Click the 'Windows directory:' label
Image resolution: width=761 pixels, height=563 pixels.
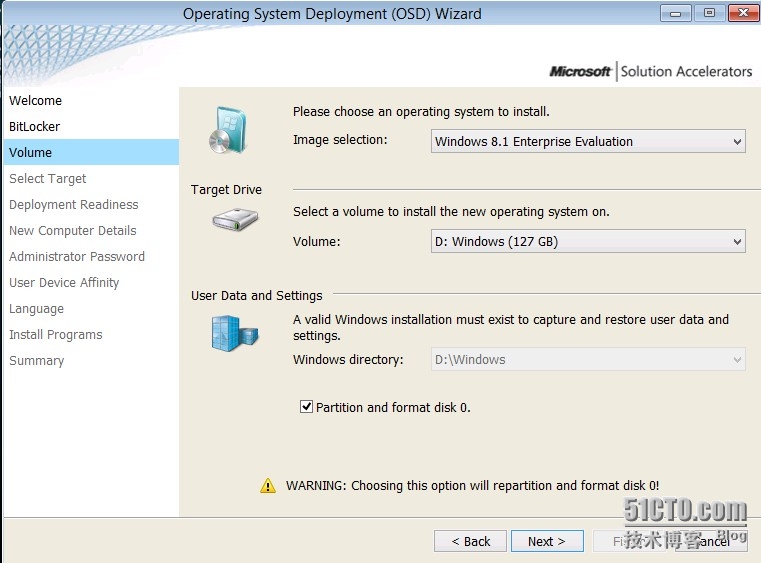point(348,360)
